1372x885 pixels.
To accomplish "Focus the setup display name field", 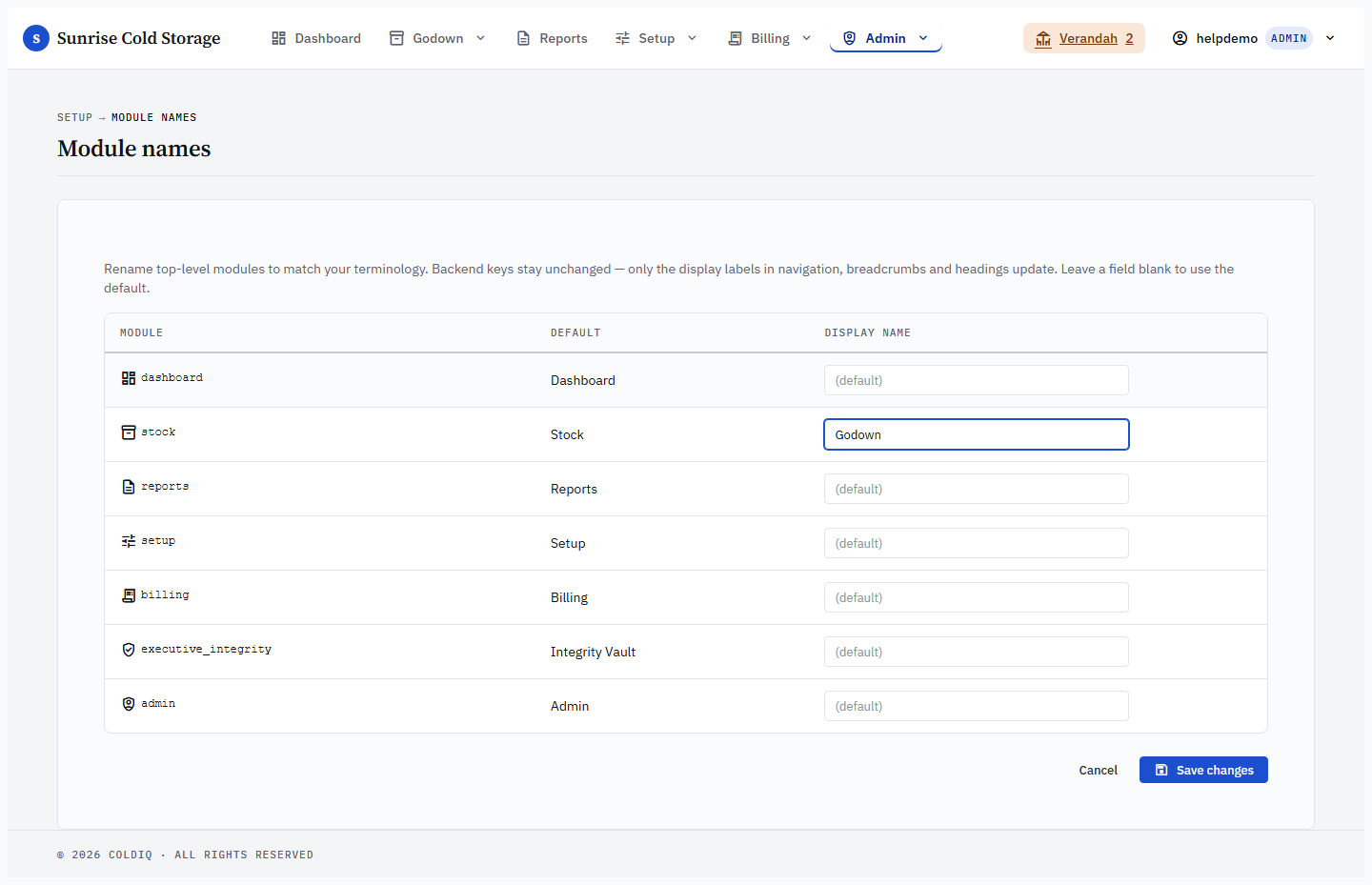I will [977, 543].
